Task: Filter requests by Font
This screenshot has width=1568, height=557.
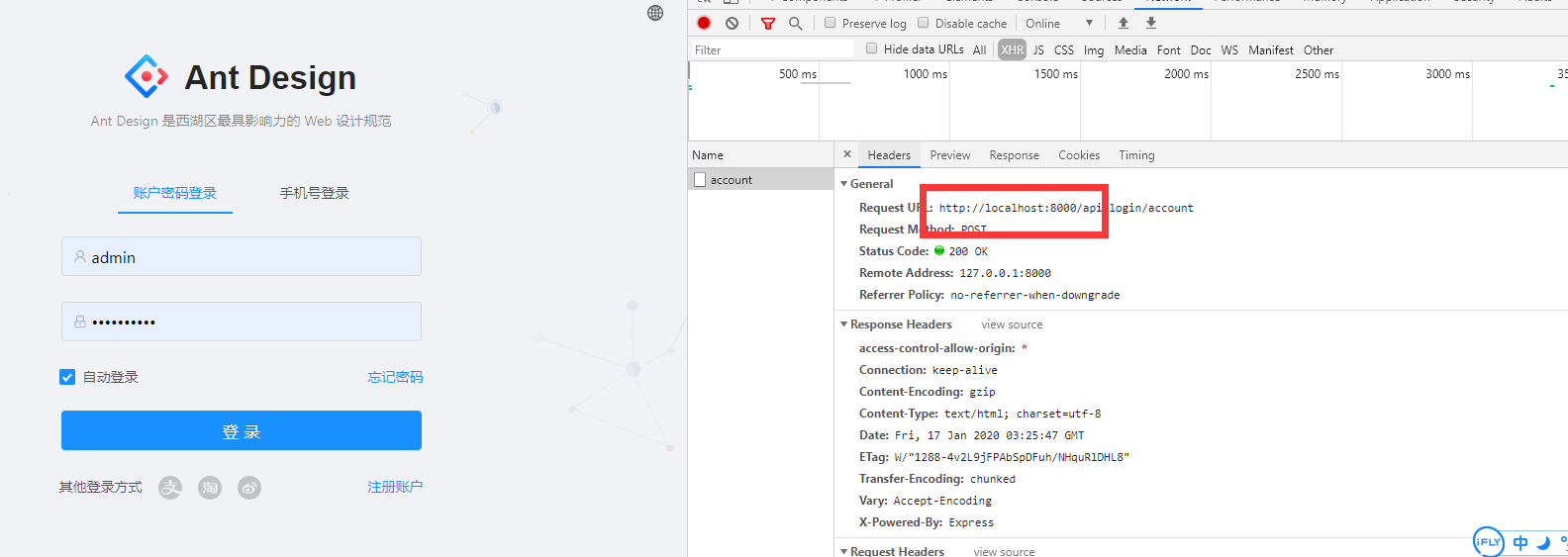Action: coord(1169,49)
